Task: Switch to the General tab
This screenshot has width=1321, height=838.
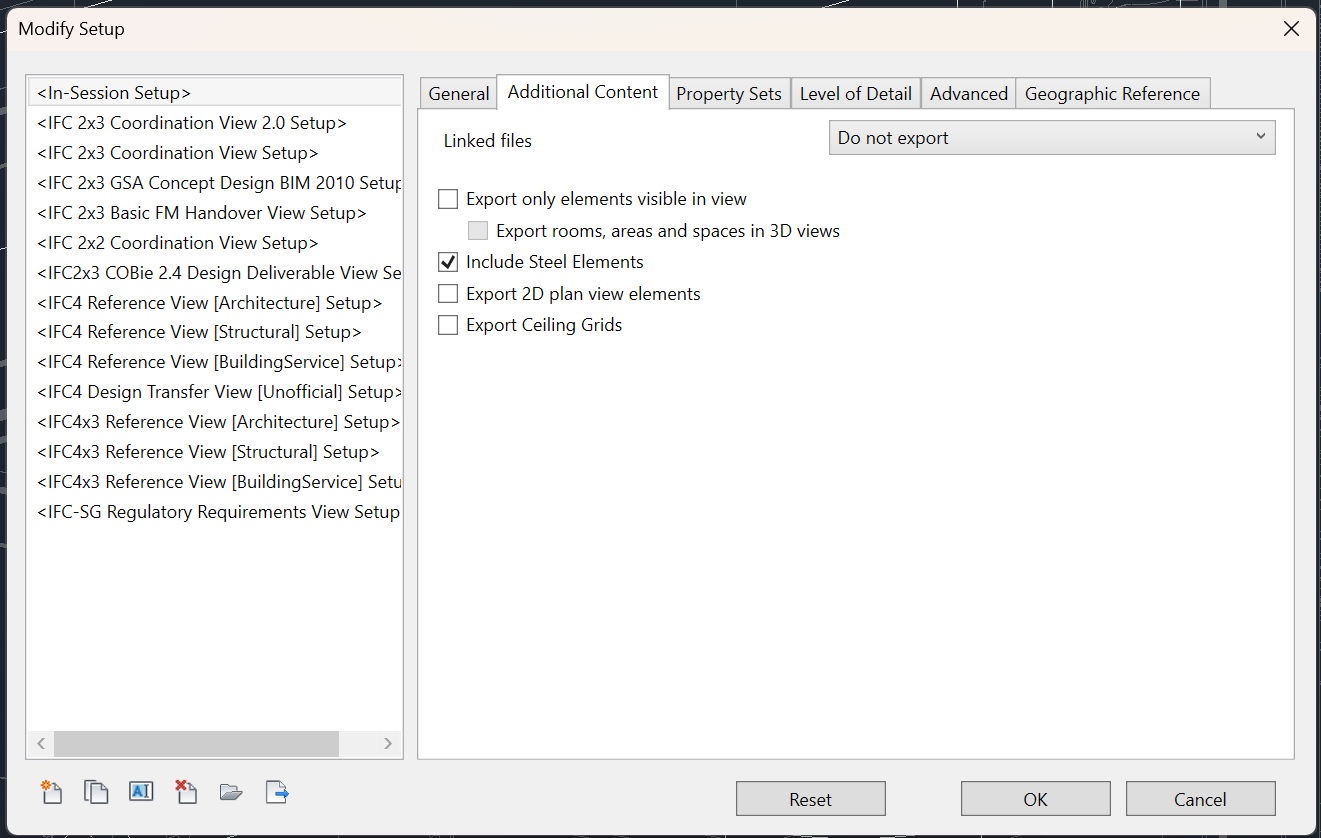Action: 458,93
